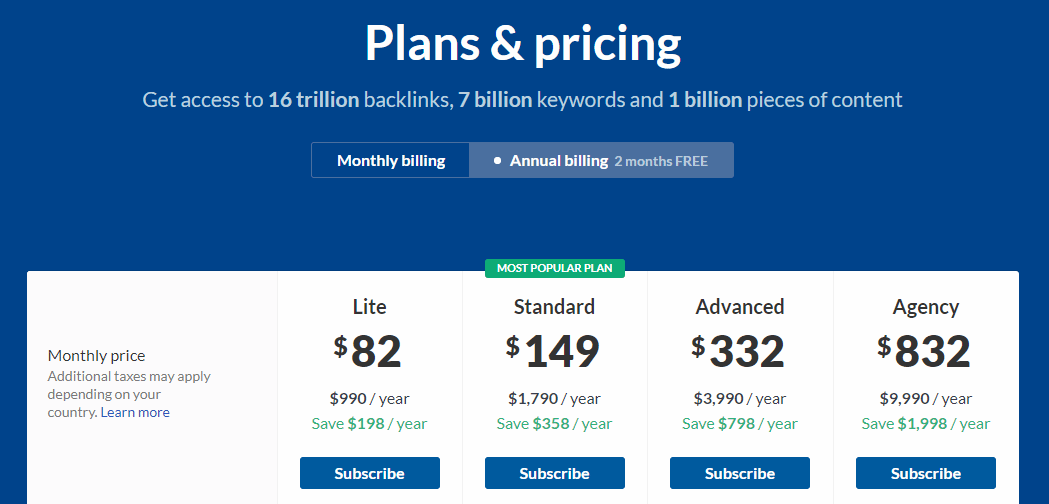Click the $832 Agency monthly price
The height and width of the screenshot is (504, 1049).
[925, 351]
